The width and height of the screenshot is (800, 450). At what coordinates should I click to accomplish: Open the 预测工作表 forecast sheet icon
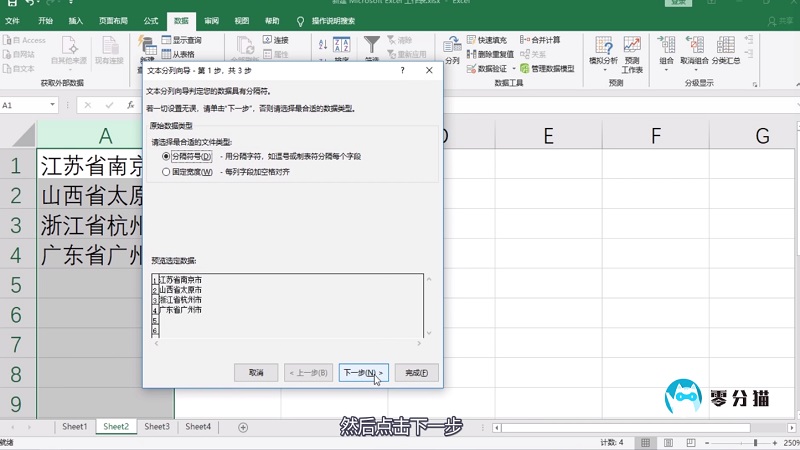(632, 53)
